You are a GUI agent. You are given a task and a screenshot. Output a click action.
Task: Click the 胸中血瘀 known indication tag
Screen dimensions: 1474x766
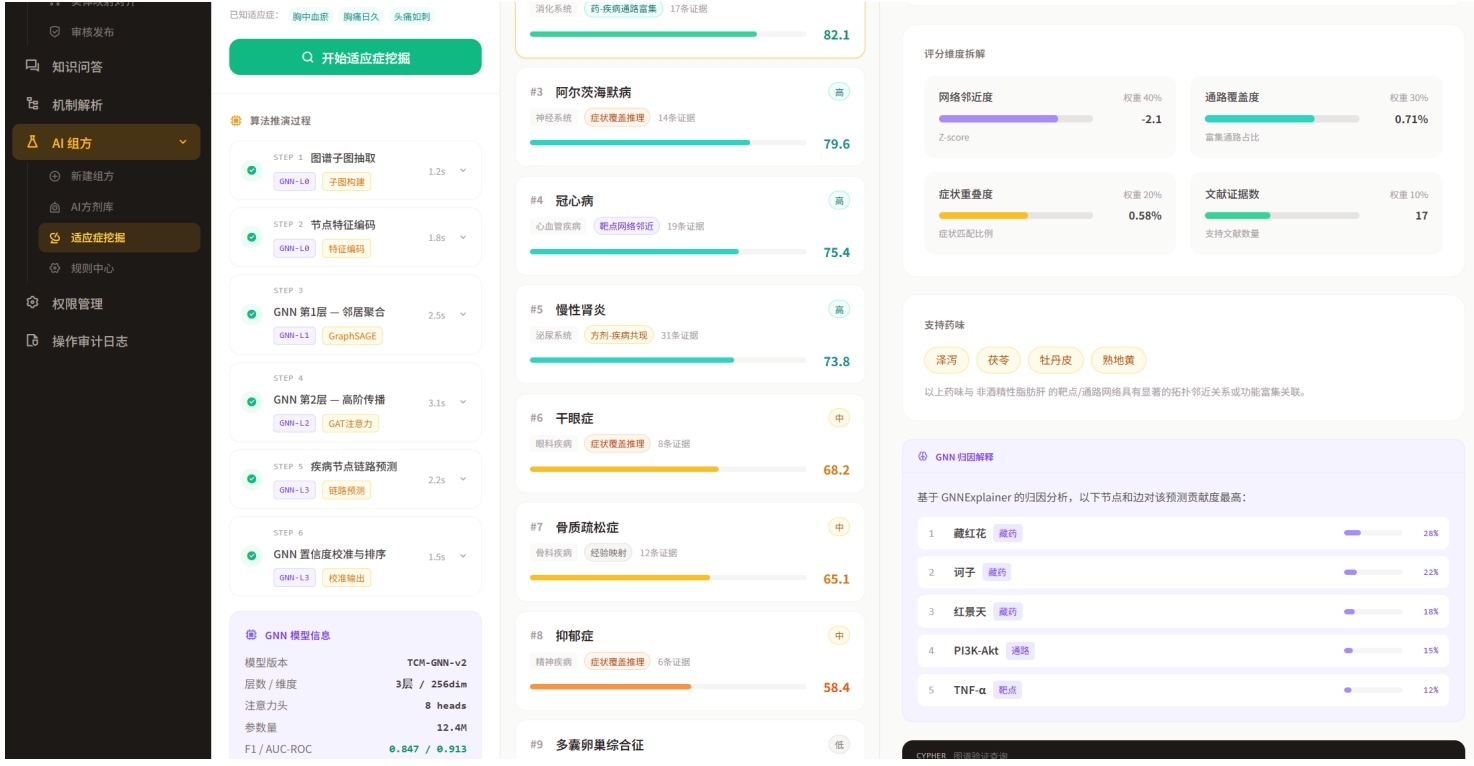[x=310, y=17]
